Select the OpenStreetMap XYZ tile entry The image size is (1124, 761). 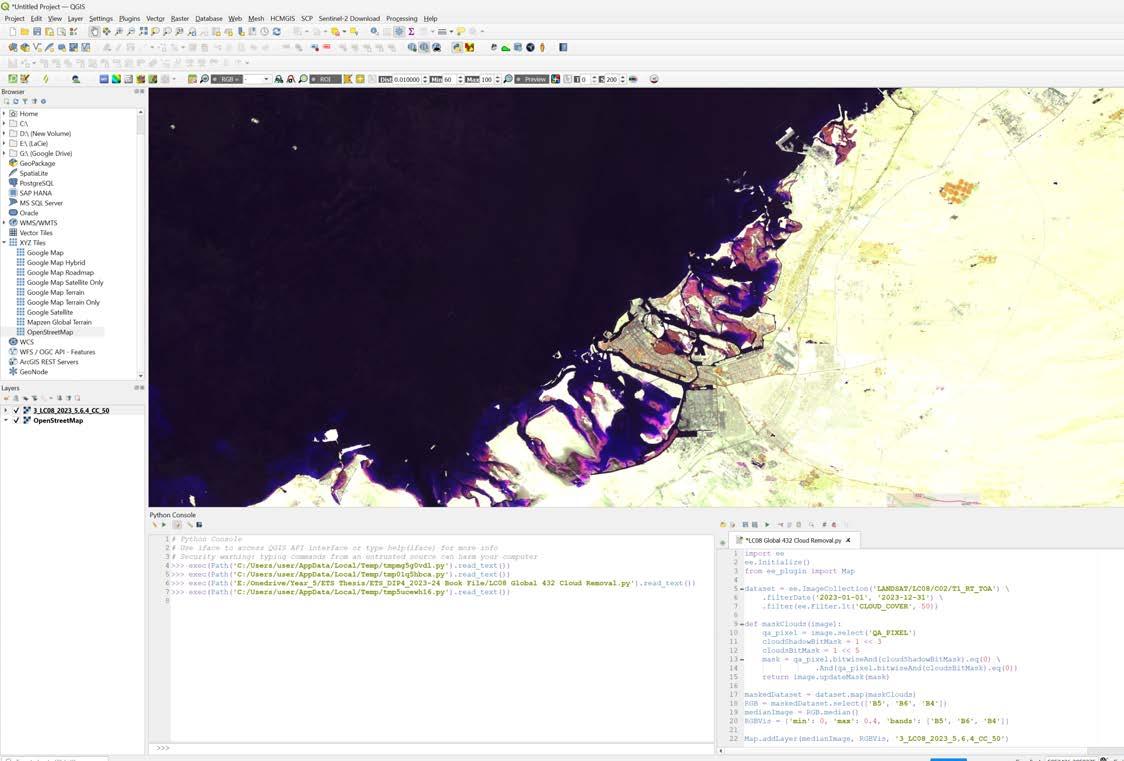coord(49,332)
